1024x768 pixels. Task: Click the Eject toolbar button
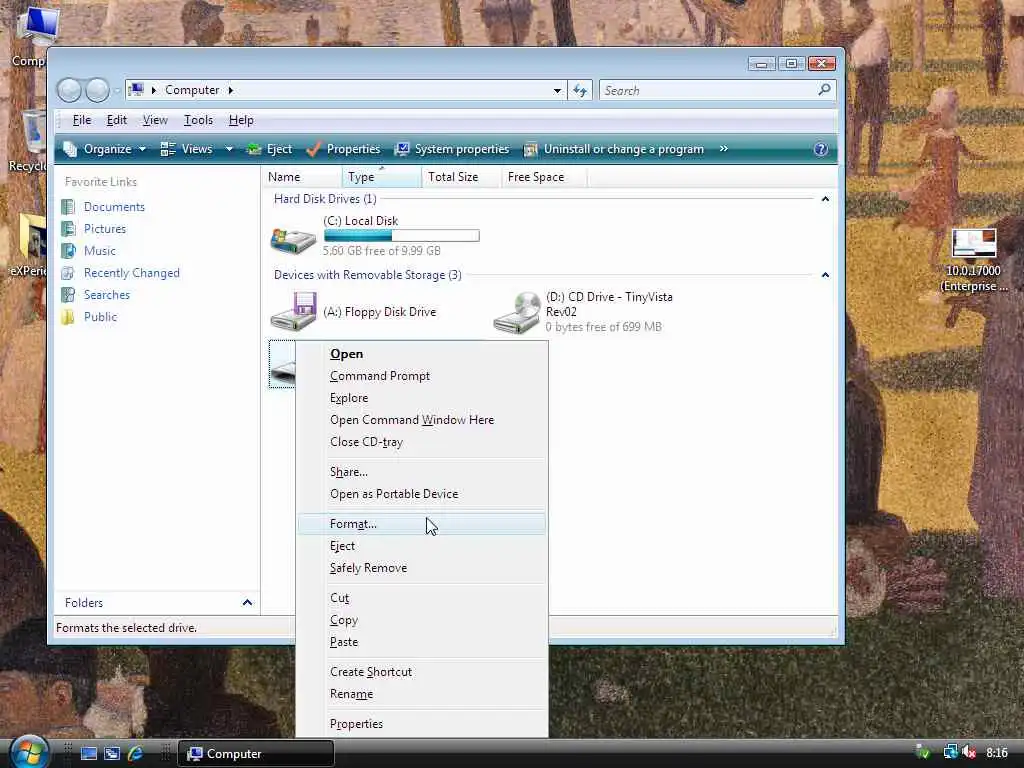[x=269, y=150]
